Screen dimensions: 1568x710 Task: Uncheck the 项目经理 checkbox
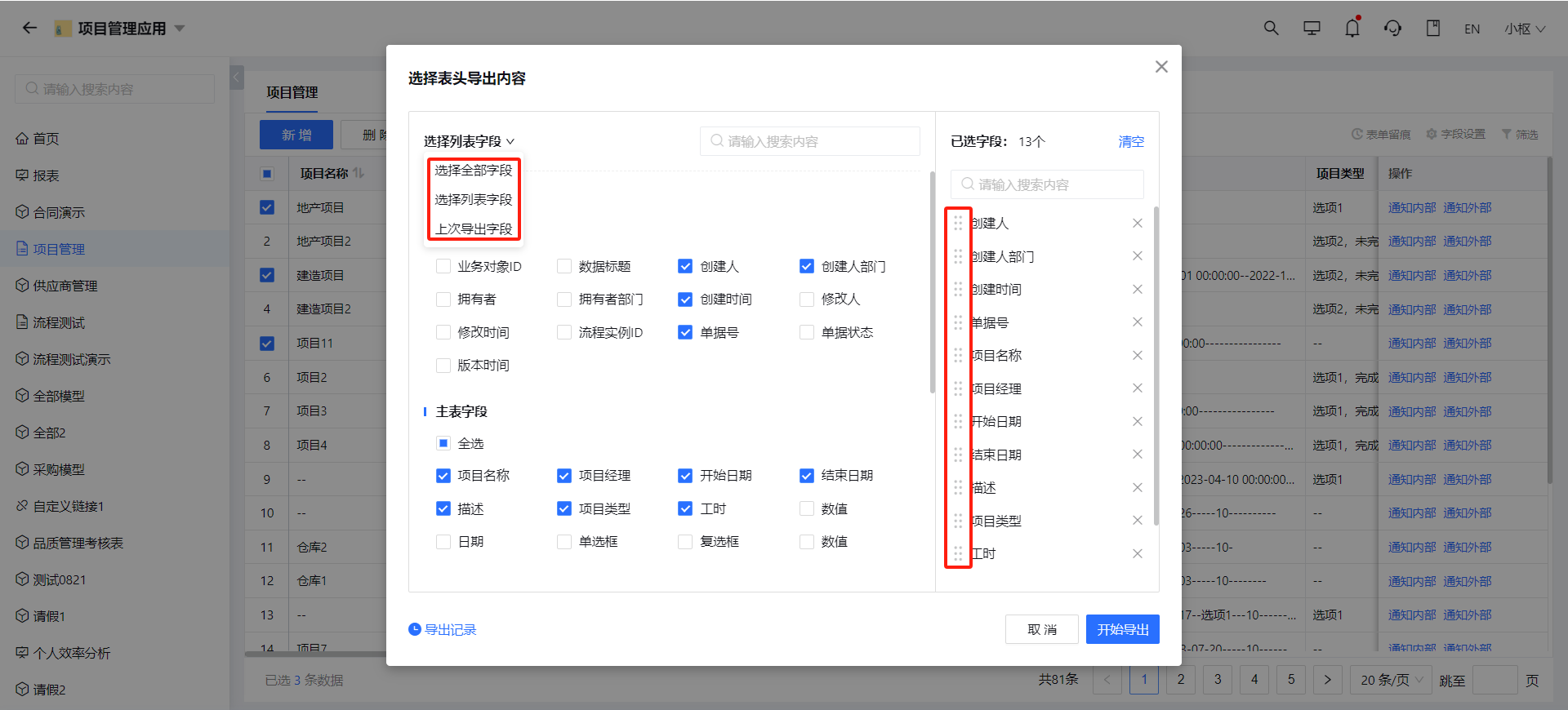click(564, 476)
